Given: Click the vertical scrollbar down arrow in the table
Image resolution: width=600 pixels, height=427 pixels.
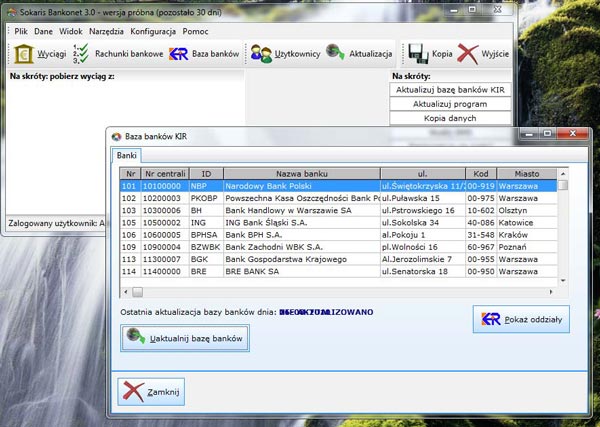Looking at the screenshot, I should (563, 281).
